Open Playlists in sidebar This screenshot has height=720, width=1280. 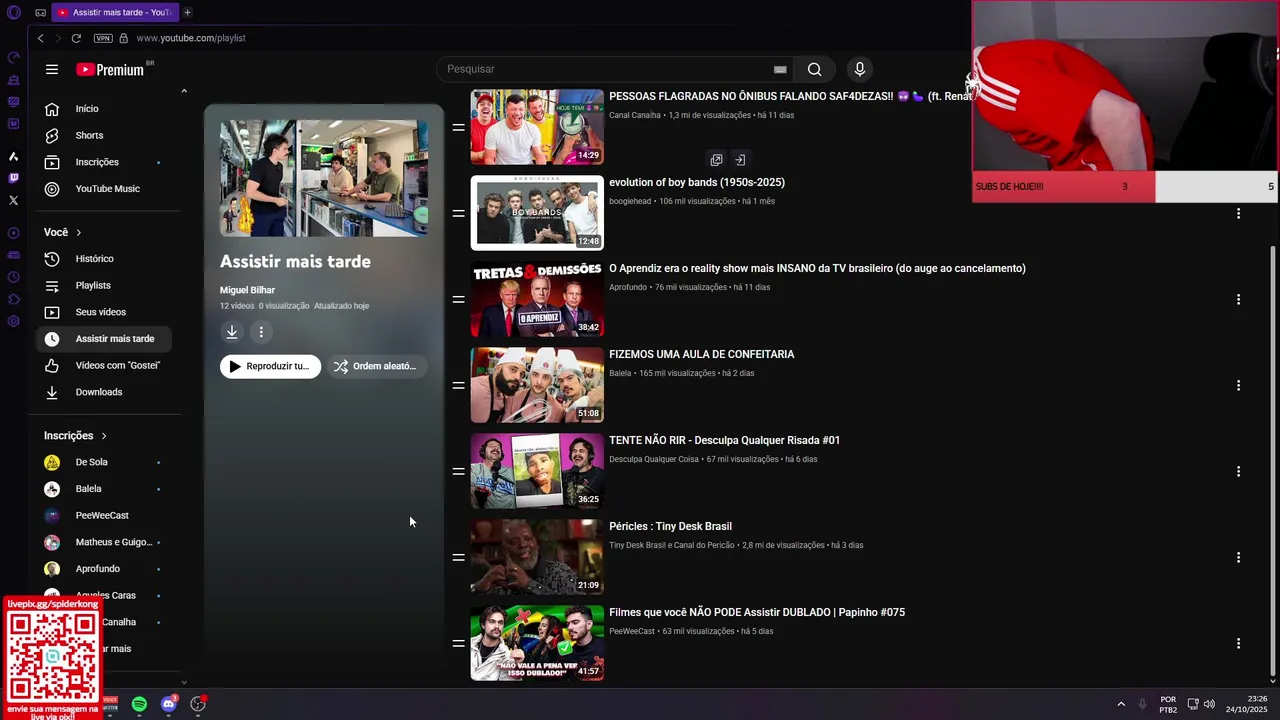coord(104,285)
